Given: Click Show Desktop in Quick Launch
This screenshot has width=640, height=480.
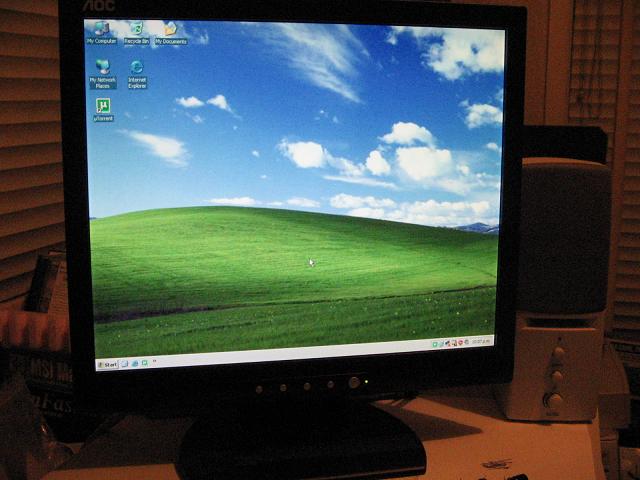Looking at the screenshot, I should point(124,364).
